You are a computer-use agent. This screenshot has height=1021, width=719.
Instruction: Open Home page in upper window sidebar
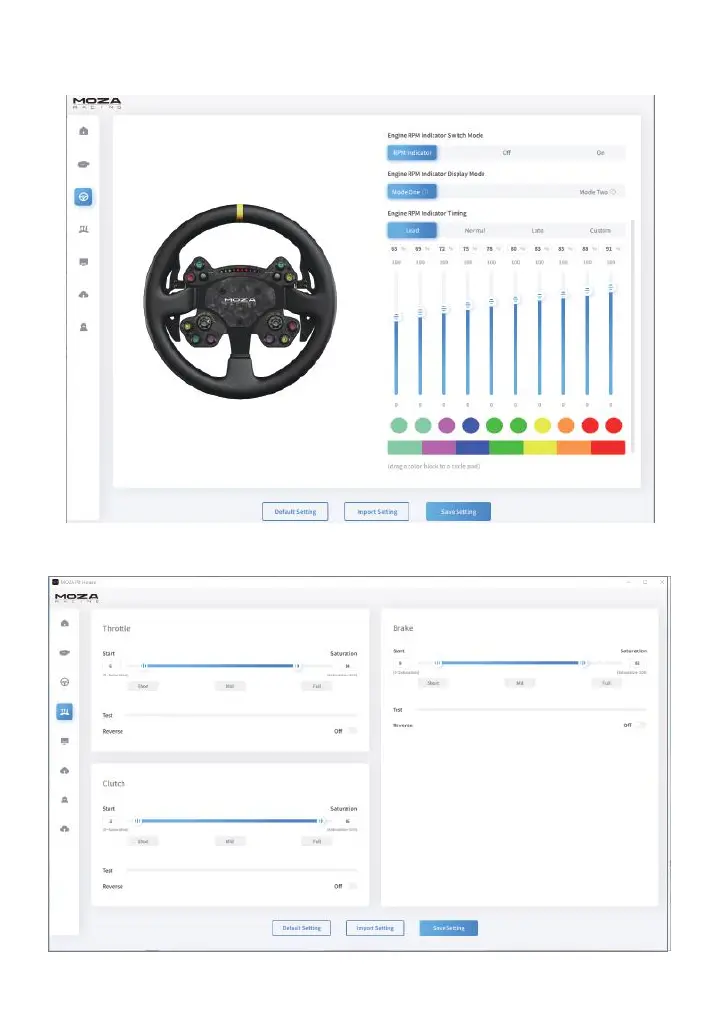83,131
